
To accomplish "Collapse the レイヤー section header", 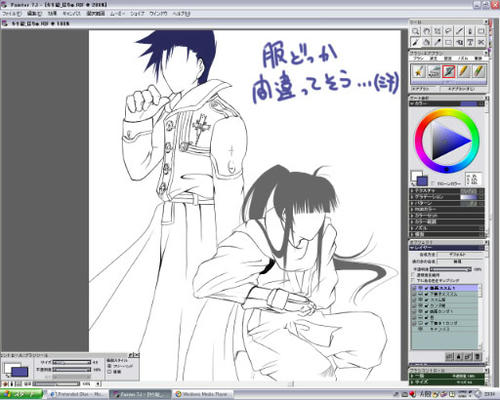I will point(412,248).
